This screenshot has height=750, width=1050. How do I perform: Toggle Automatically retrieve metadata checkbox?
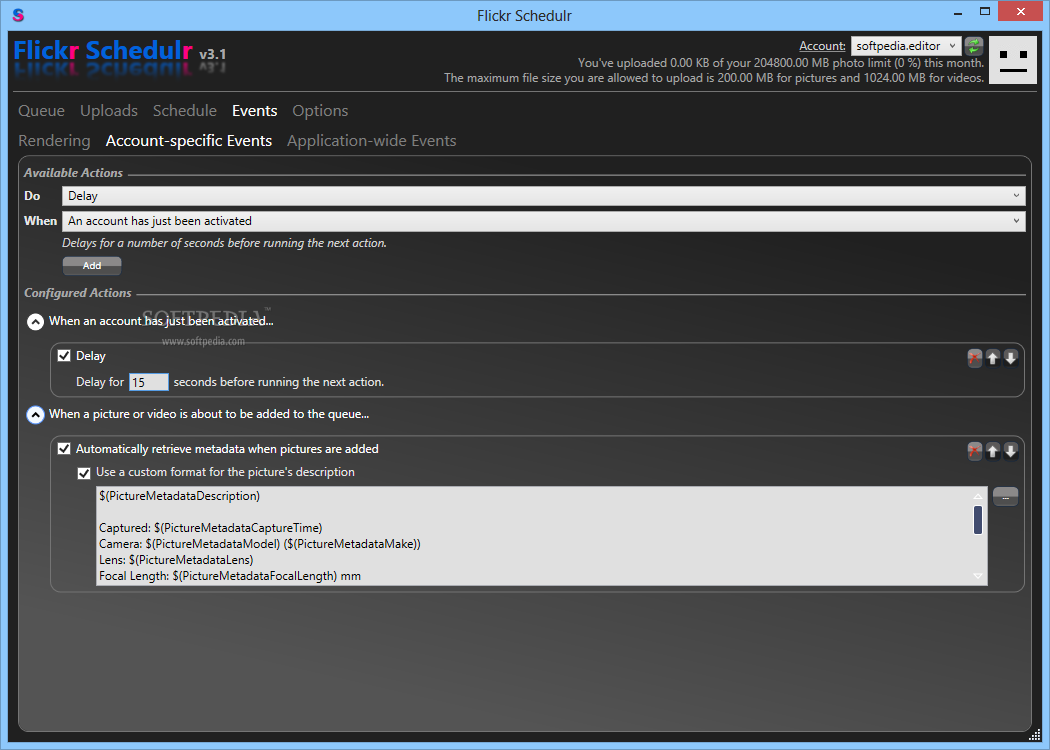(x=64, y=449)
